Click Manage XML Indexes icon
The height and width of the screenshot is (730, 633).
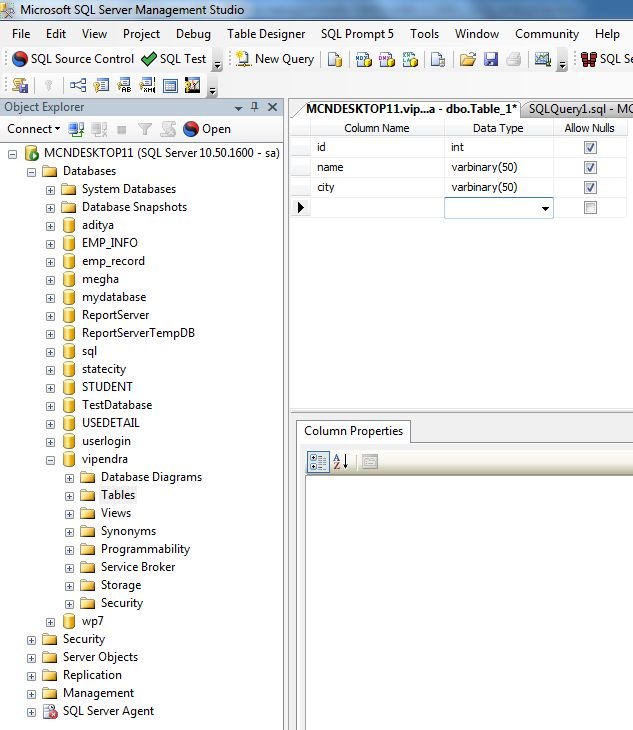148,86
